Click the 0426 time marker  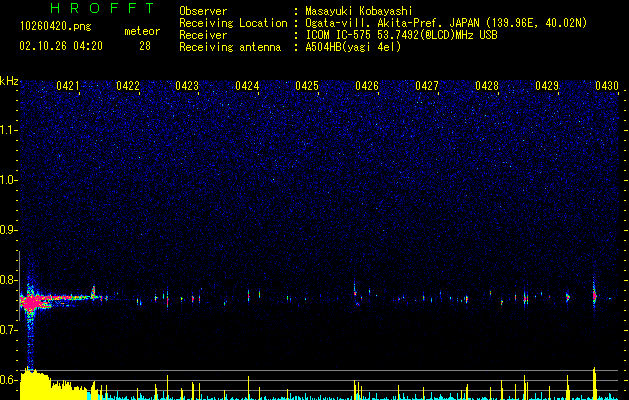coord(367,85)
